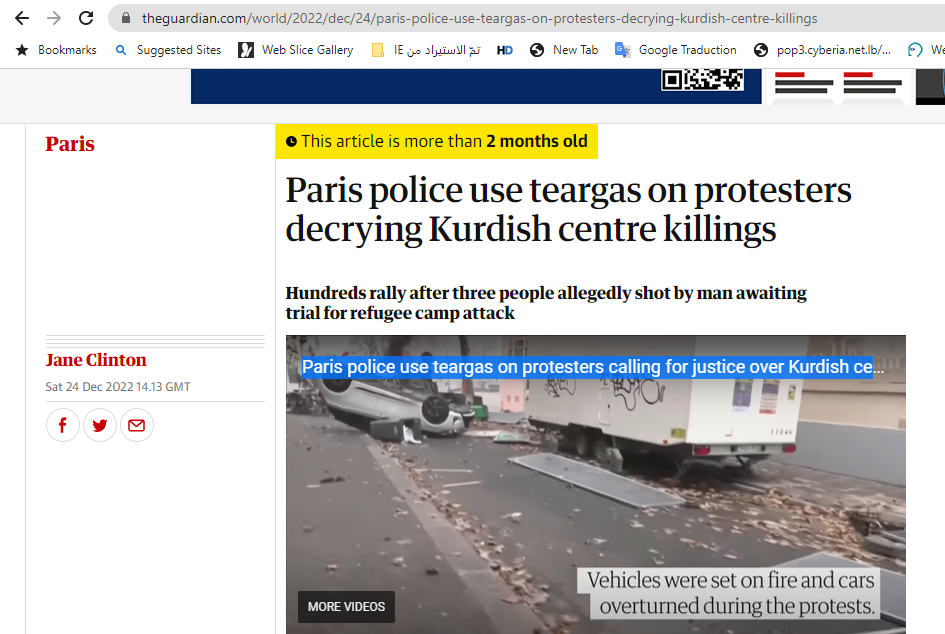
Task: Reload the page with the refresh icon
Action: [x=86, y=18]
